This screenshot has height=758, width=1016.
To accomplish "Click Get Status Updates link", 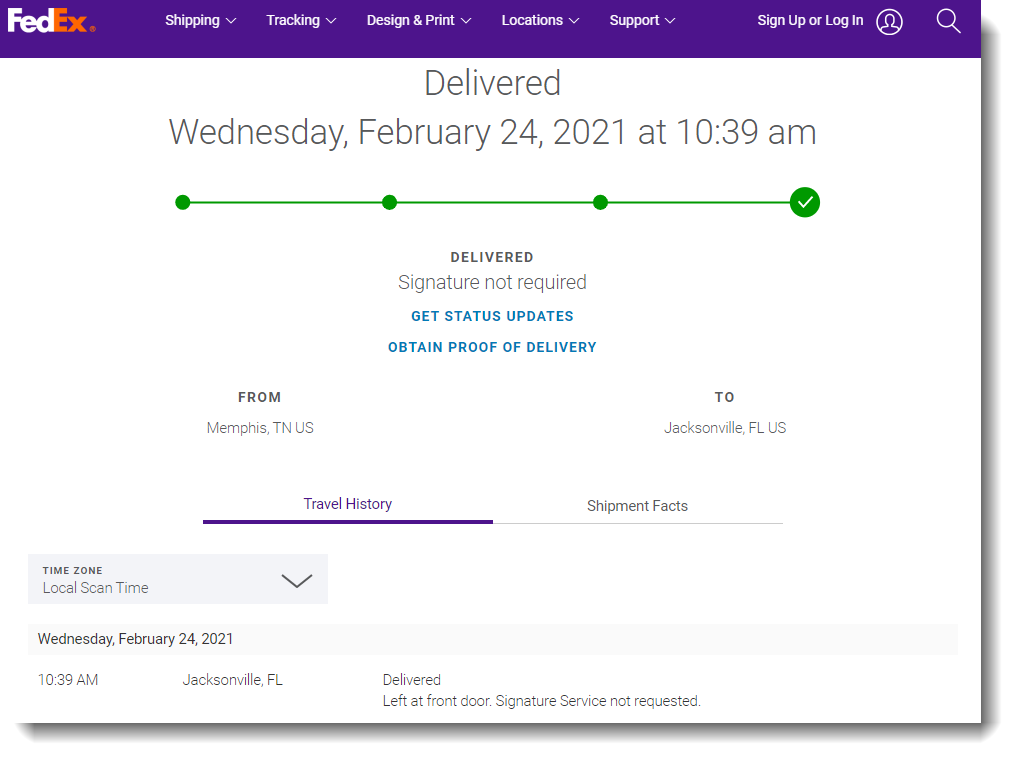I will pyautogui.click(x=492, y=316).
